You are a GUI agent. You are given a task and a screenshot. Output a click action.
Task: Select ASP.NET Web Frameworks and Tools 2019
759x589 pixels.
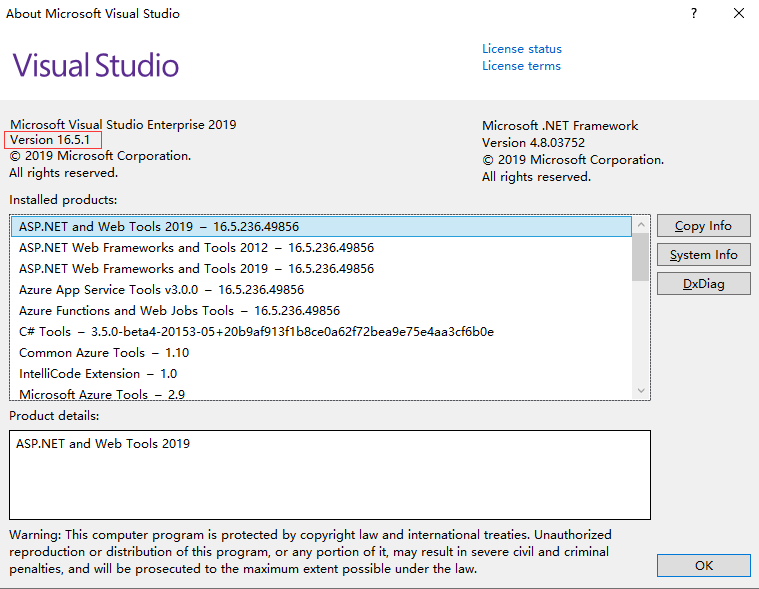[321, 269]
